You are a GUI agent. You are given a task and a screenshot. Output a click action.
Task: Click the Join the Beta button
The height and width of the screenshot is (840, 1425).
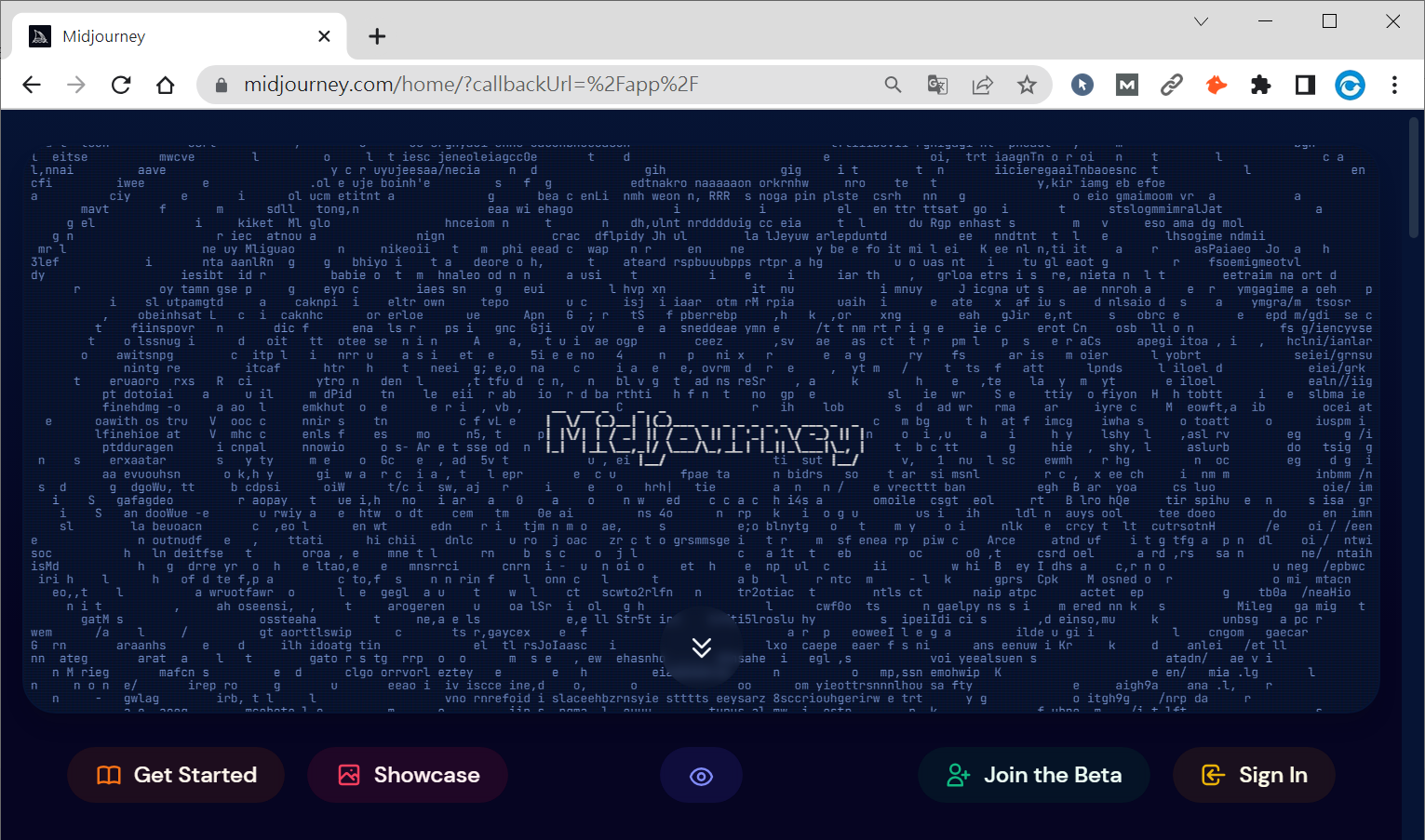click(x=1034, y=775)
